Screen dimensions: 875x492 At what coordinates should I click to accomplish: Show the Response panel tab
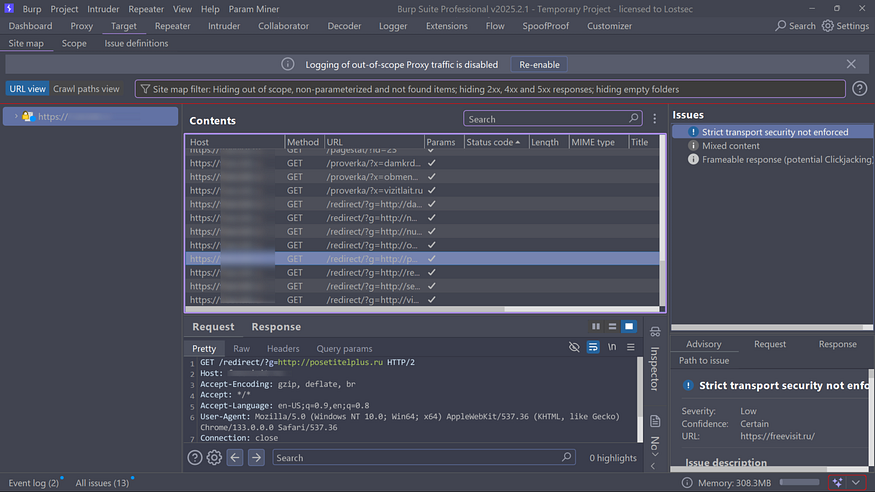pyautogui.click(x=276, y=327)
